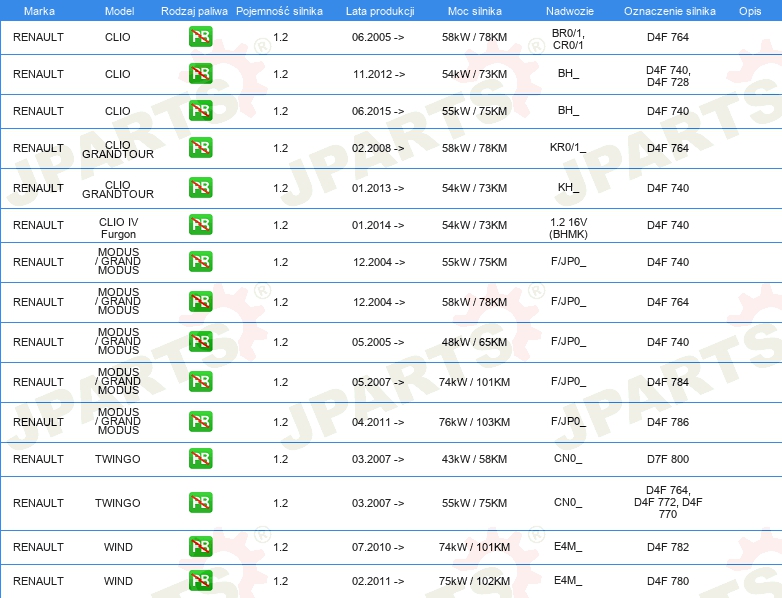Click the power value 76kW / 103KM
The image size is (782, 598).
tap(474, 421)
